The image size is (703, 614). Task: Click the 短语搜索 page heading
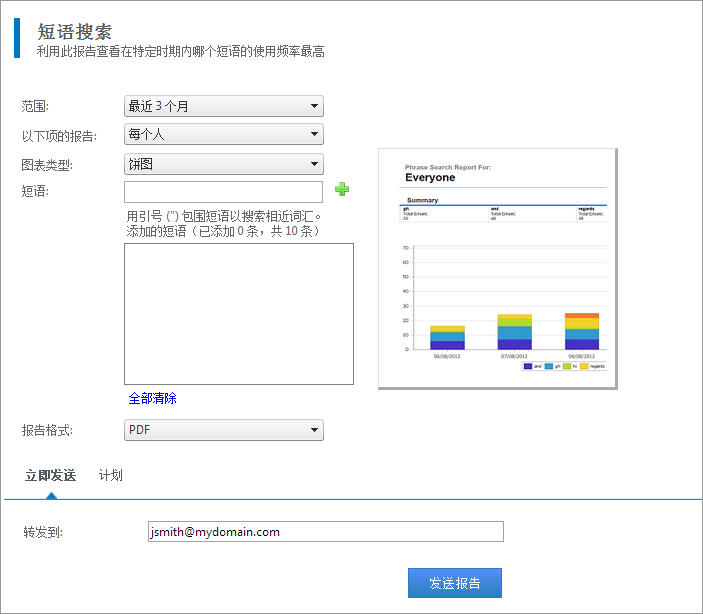tap(74, 32)
